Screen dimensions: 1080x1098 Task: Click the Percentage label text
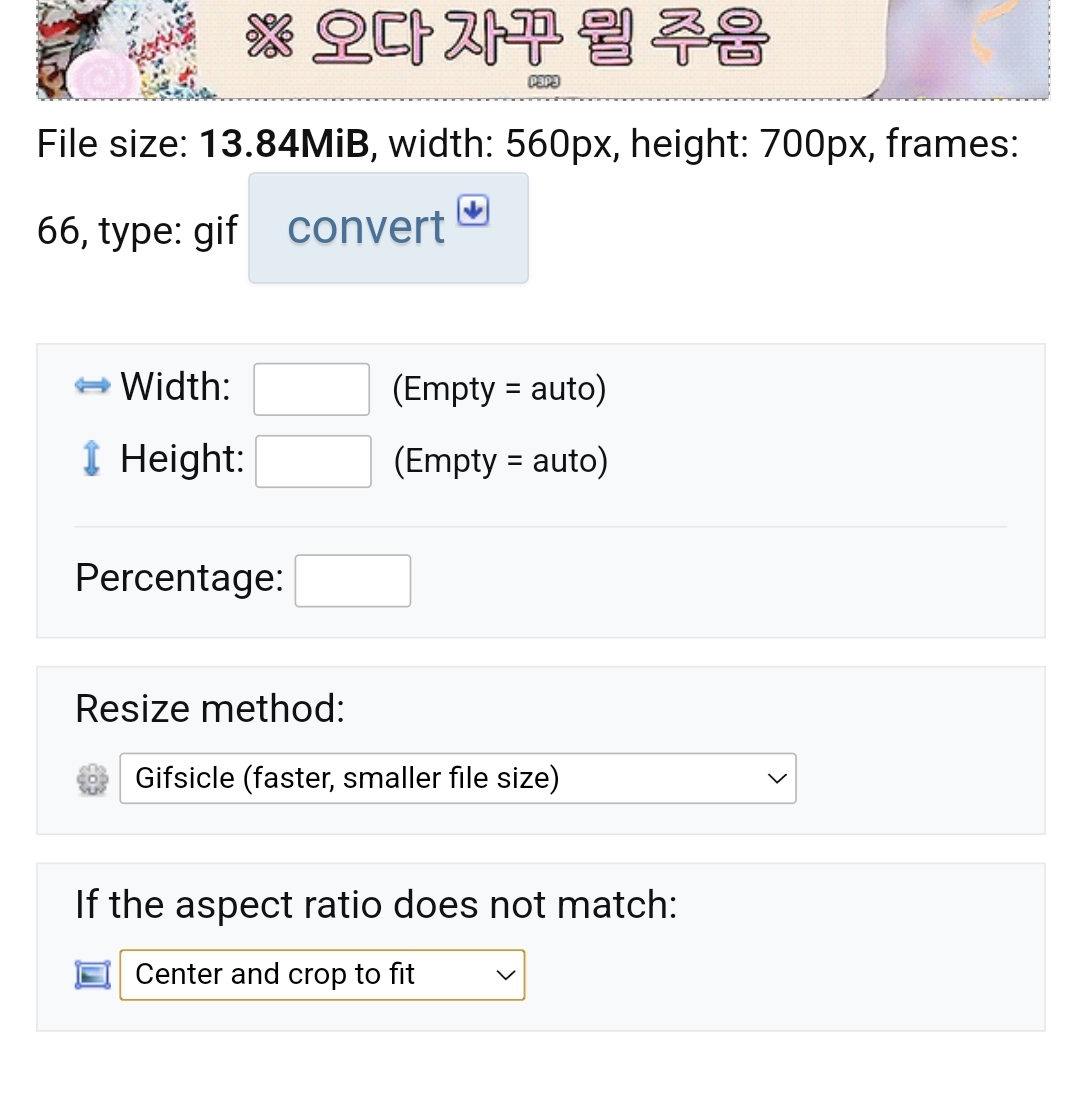179,578
